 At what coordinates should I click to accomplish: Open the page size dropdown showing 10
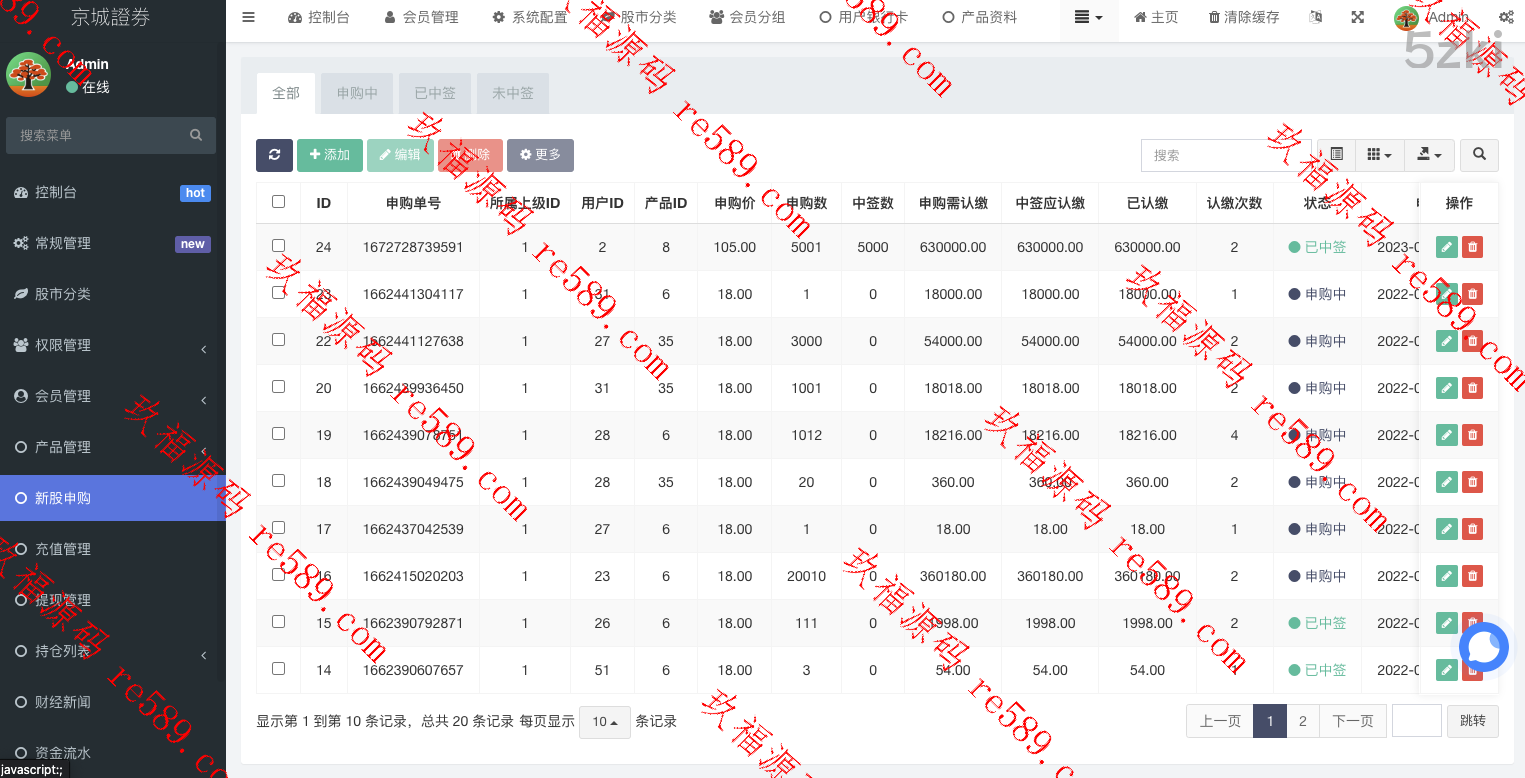click(604, 722)
